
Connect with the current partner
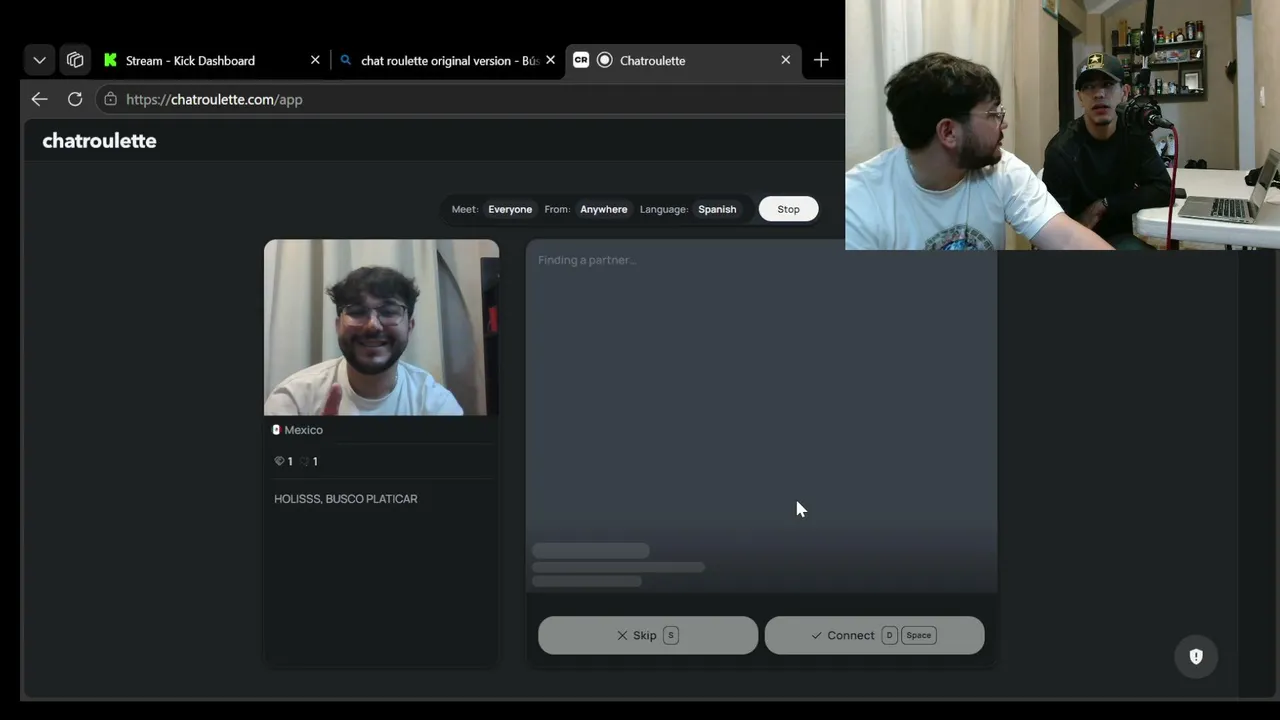874,635
